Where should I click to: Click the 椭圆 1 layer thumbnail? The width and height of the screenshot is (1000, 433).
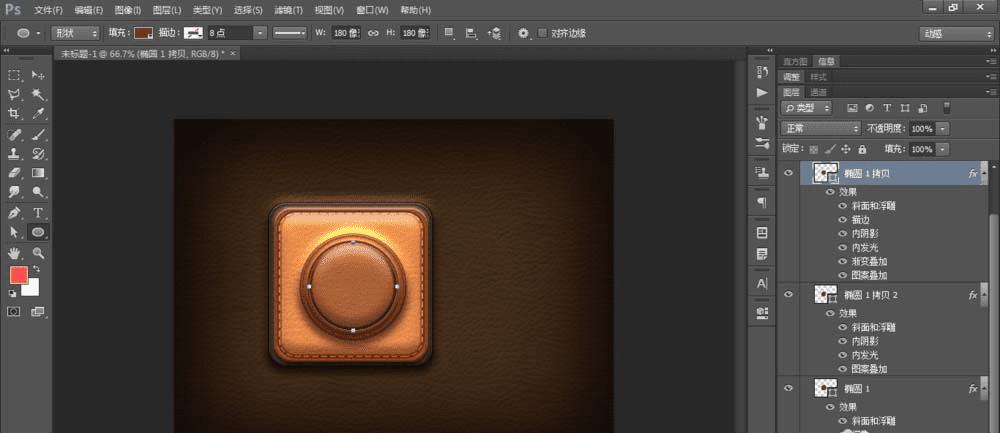pyautogui.click(x=824, y=388)
